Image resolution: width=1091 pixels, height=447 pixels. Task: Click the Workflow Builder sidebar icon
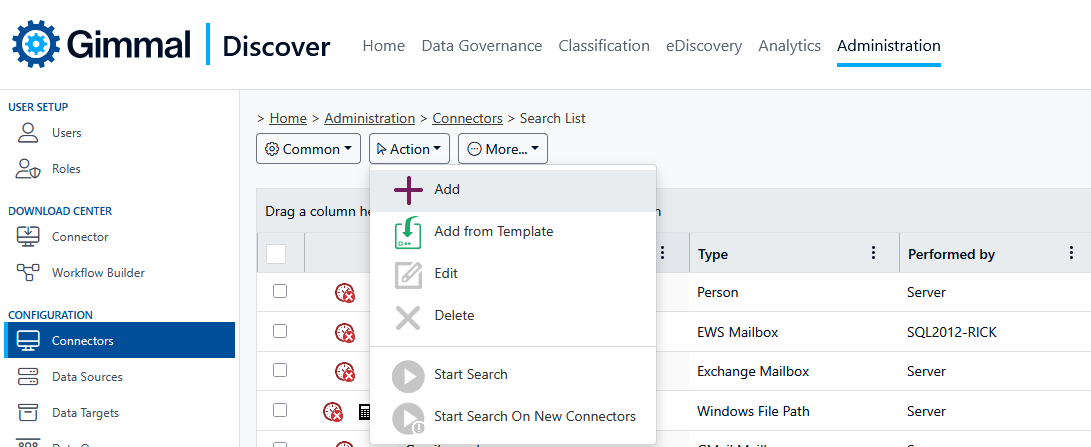[x=28, y=273]
